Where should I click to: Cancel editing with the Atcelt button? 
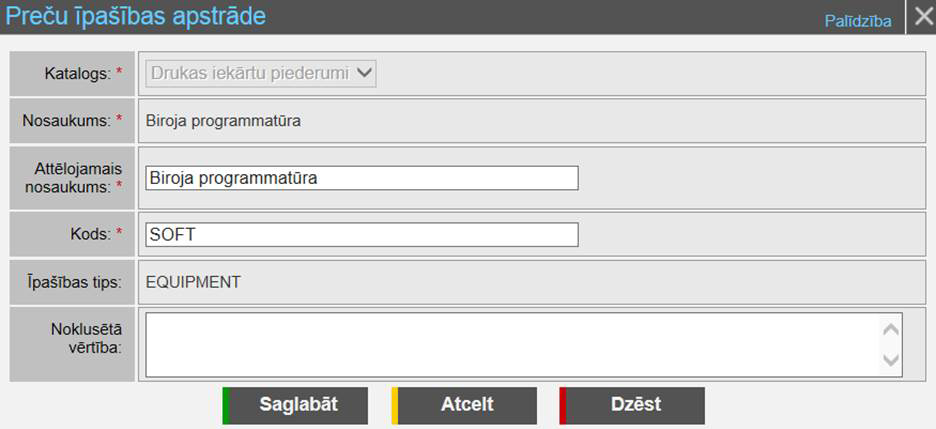[x=466, y=405]
